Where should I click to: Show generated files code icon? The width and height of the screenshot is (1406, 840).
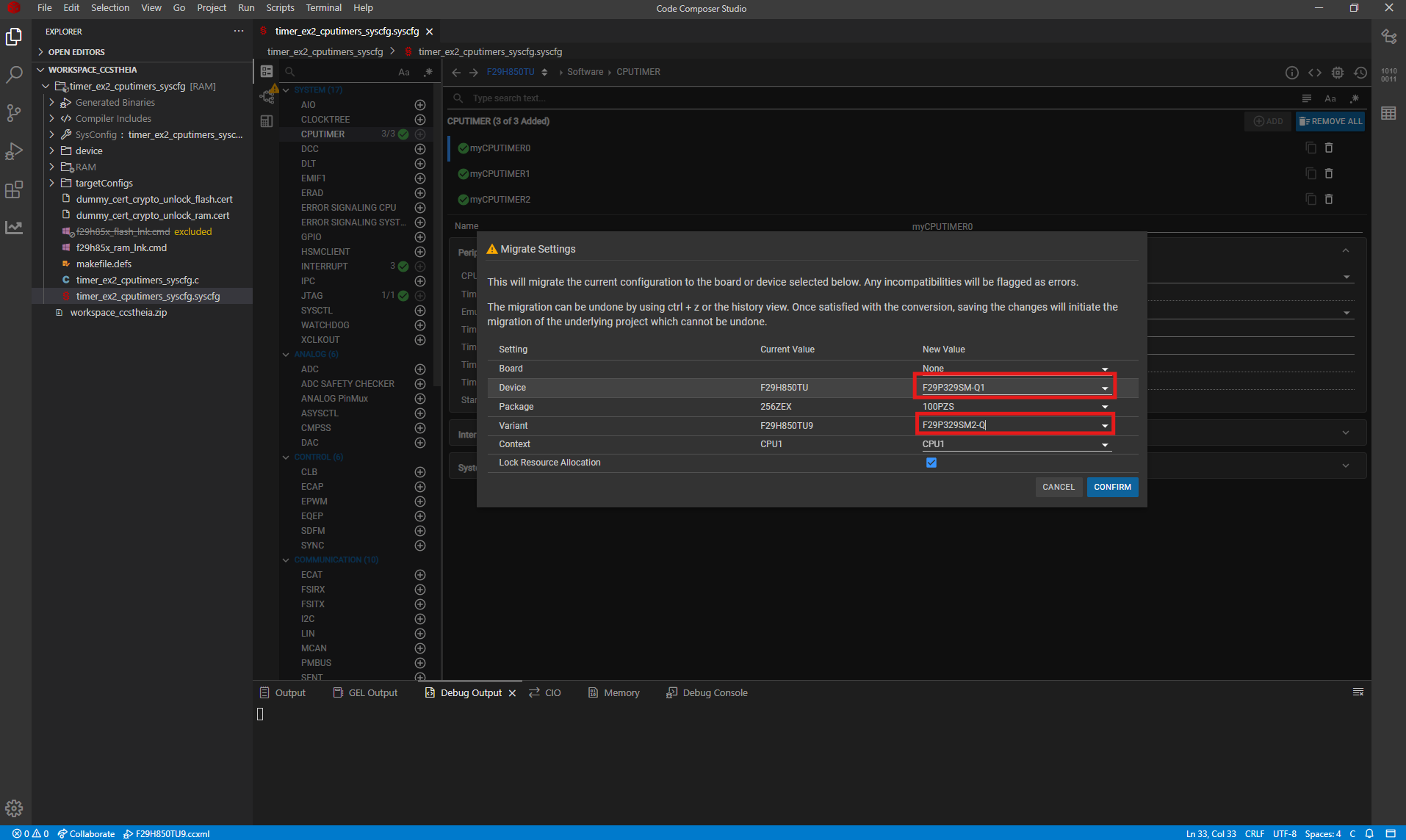coord(1315,72)
